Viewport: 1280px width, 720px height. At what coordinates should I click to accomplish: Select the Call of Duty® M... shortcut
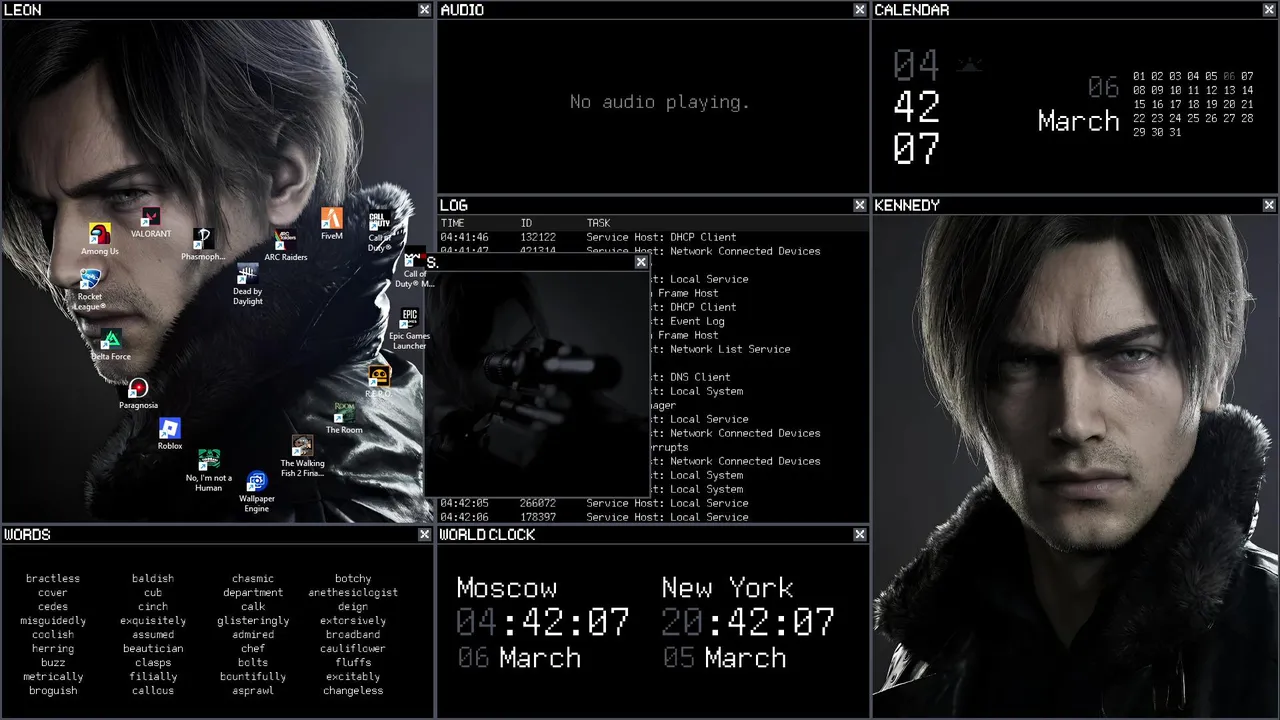[x=414, y=267]
